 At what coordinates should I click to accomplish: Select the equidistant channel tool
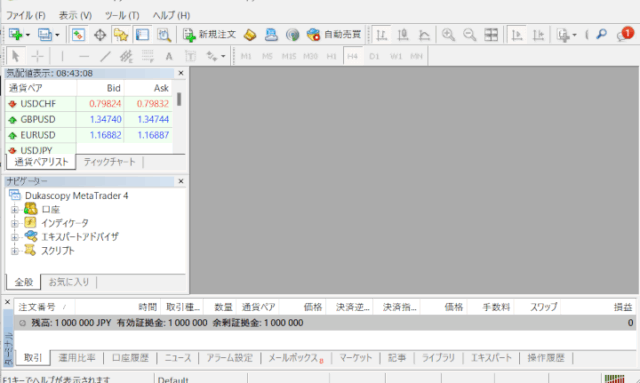coord(126,56)
